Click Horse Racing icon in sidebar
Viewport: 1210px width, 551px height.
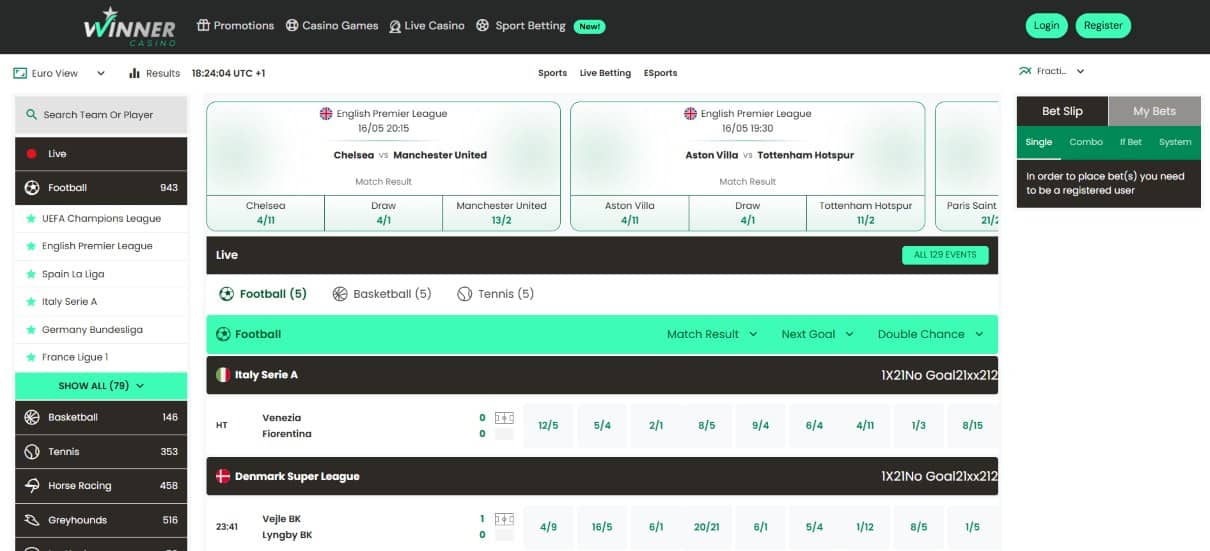click(x=31, y=486)
